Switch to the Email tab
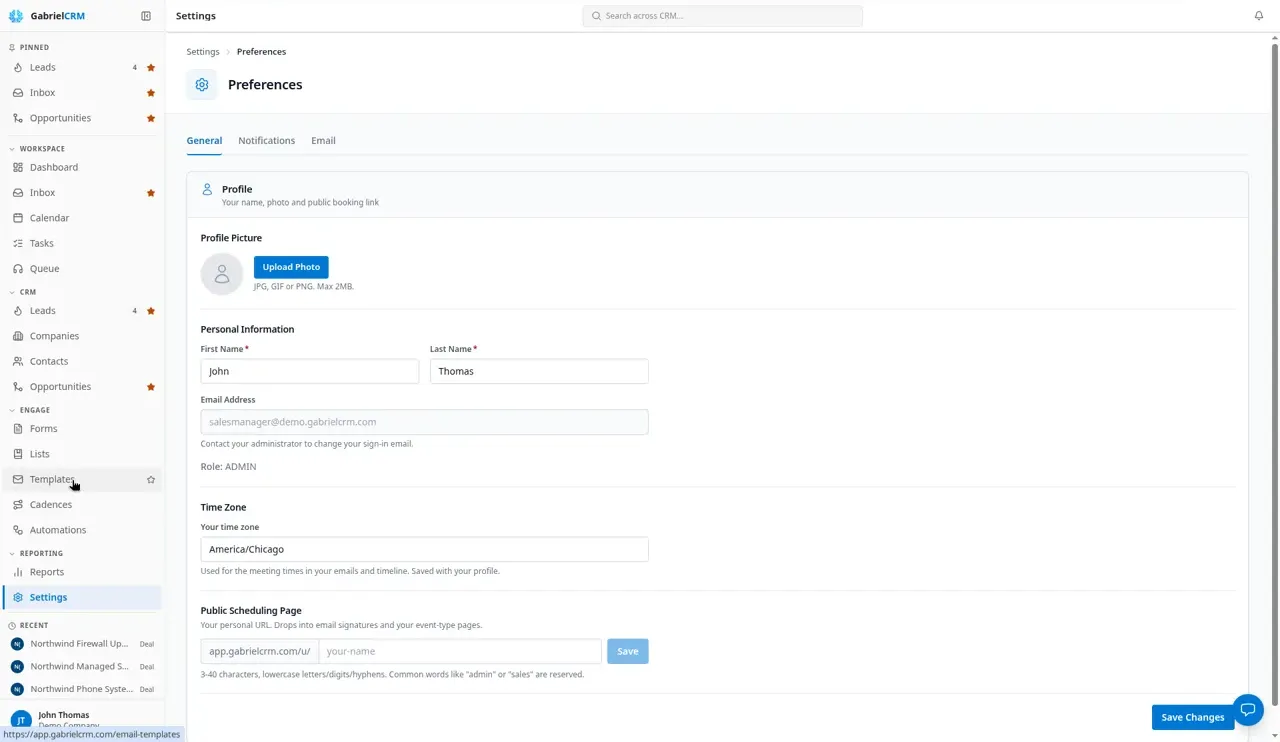Image resolution: width=1280 pixels, height=742 pixels. [323, 141]
